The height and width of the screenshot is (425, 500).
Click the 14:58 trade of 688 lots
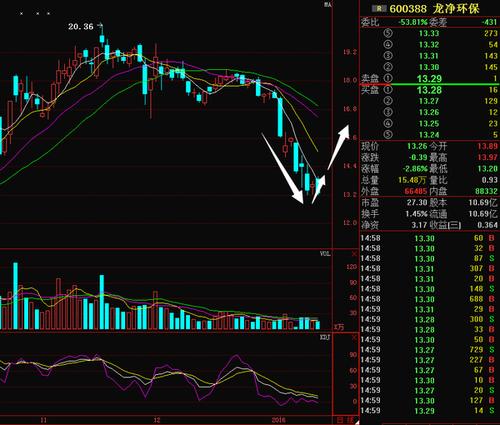[428, 299]
